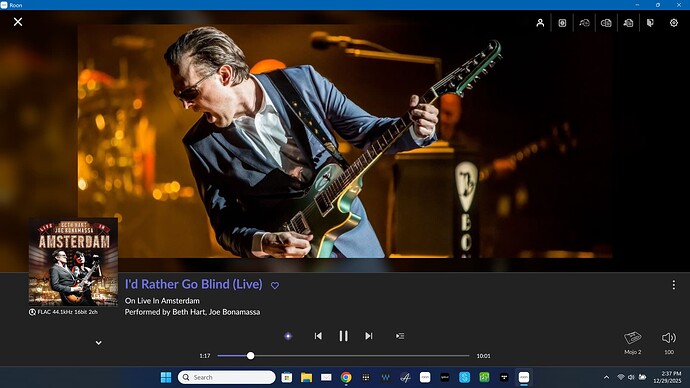The width and height of the screenshot is (690, 388).
Task: Open the three-dot track options menu
Action: [x=673, y=285]
